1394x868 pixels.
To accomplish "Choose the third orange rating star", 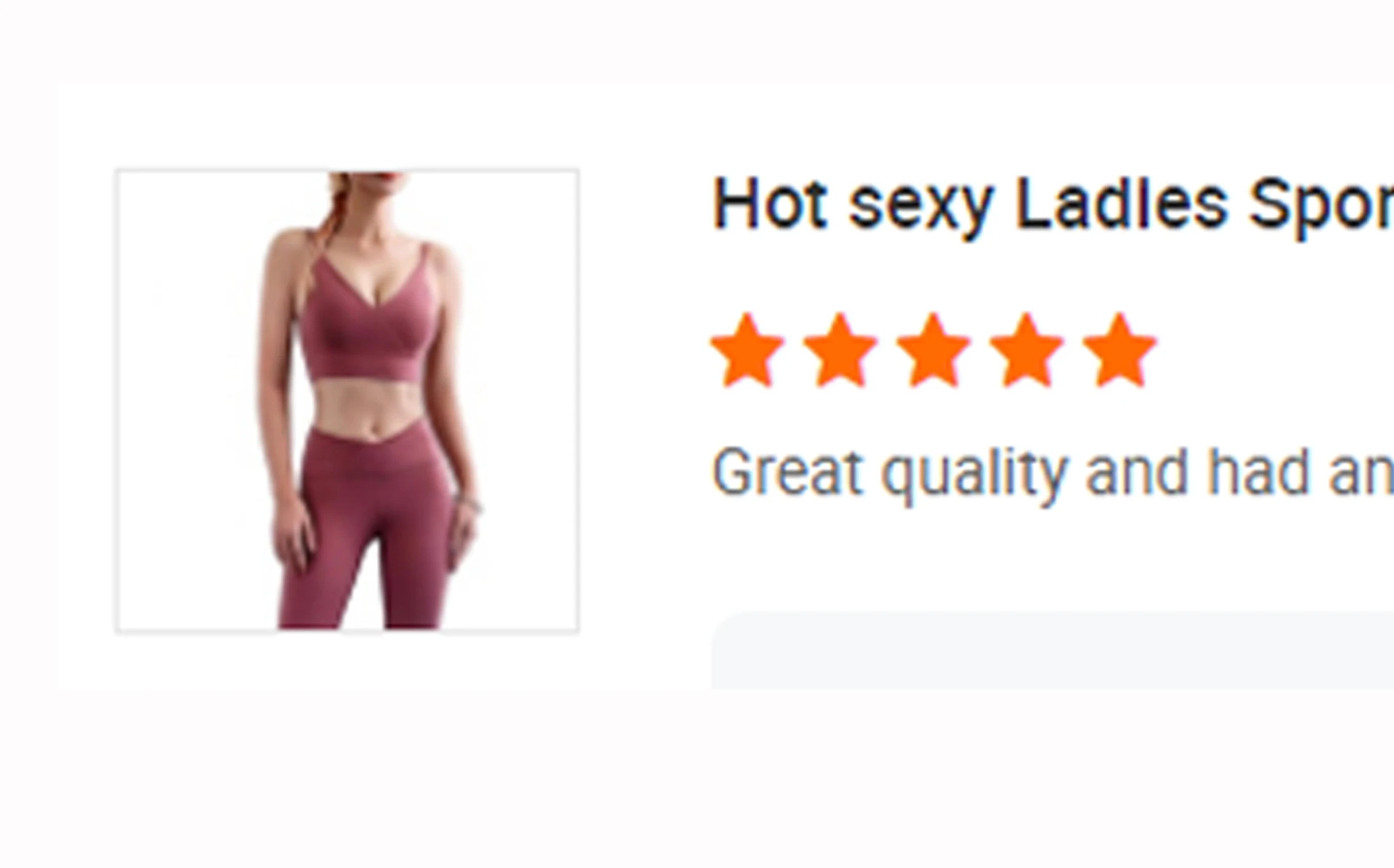I will [x=933, y=351].
